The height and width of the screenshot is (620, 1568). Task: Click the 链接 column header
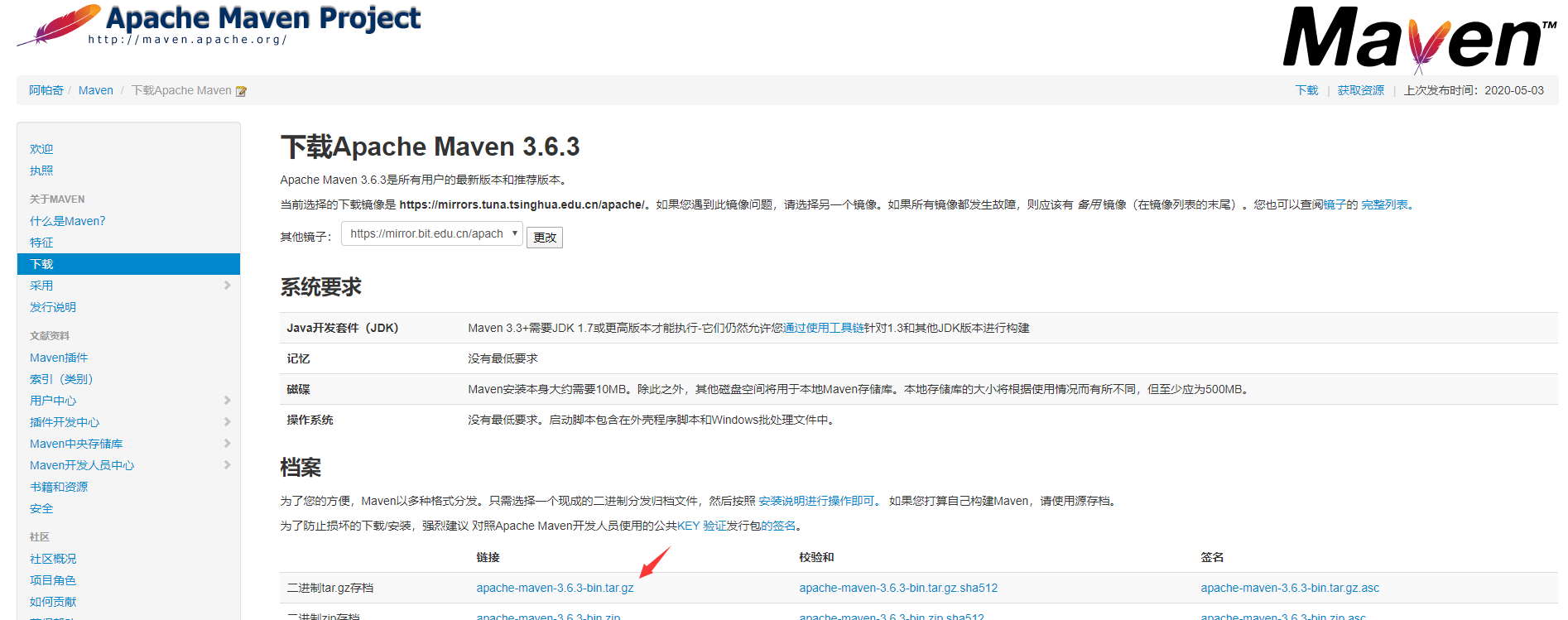[x=488, y=557]
